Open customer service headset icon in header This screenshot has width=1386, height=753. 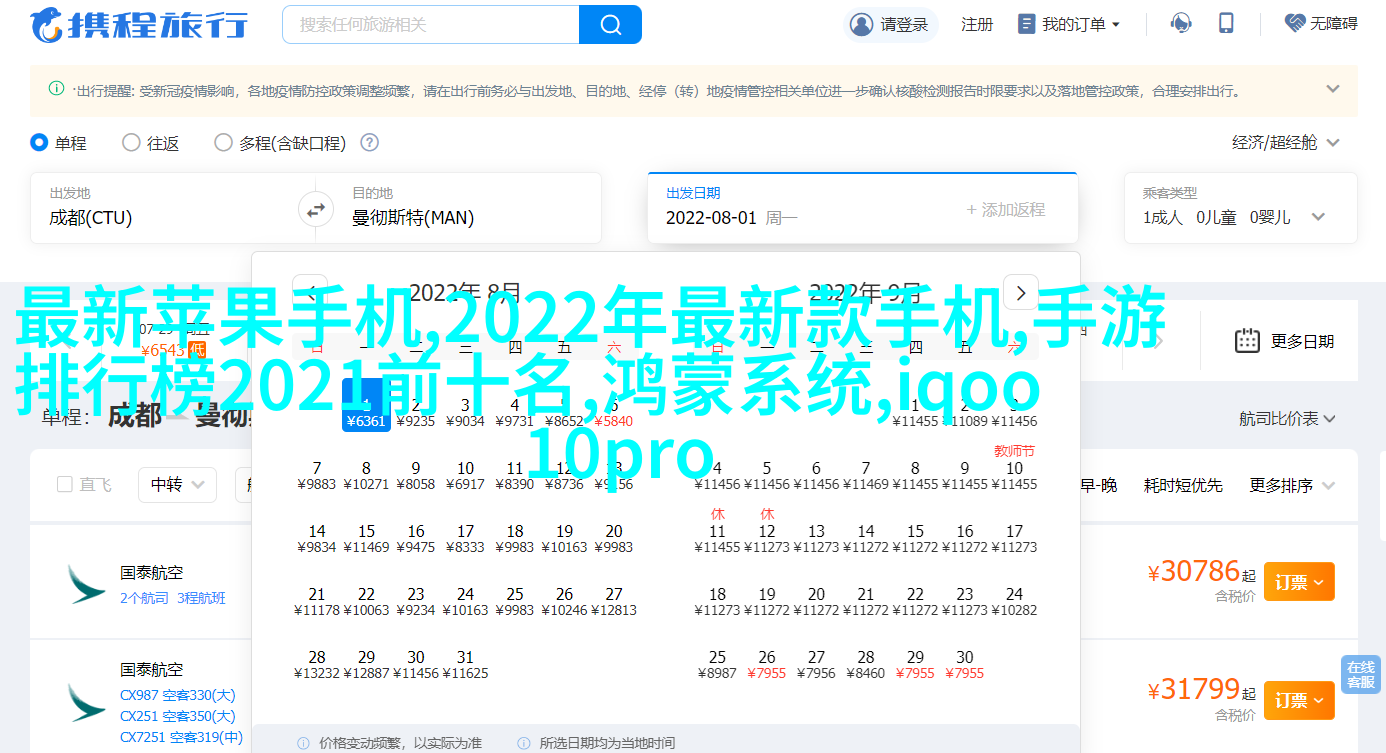click(x=1182, y=24)
